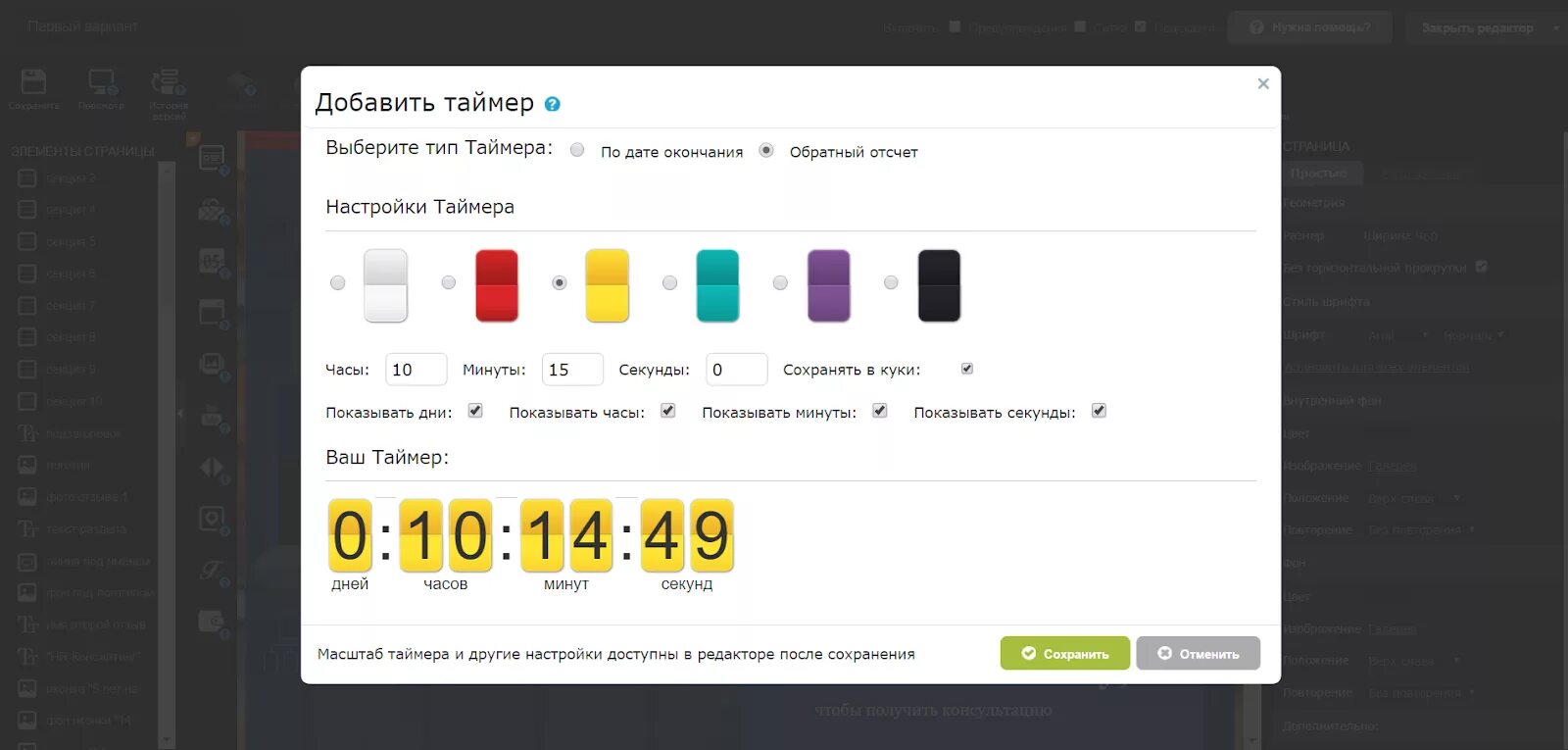Toggle Сохранять в куки checkbox
Screen dimensions: 1568x750
pos(967,369)
